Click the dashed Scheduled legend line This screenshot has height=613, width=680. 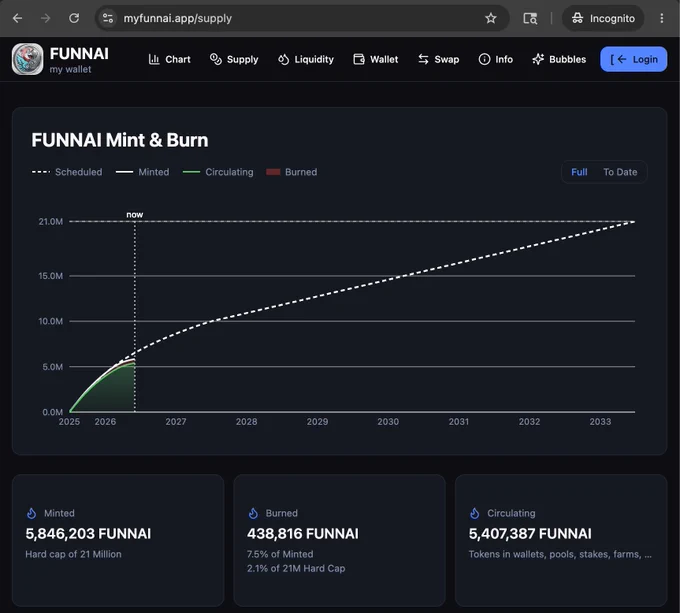[x=41, y=172]
